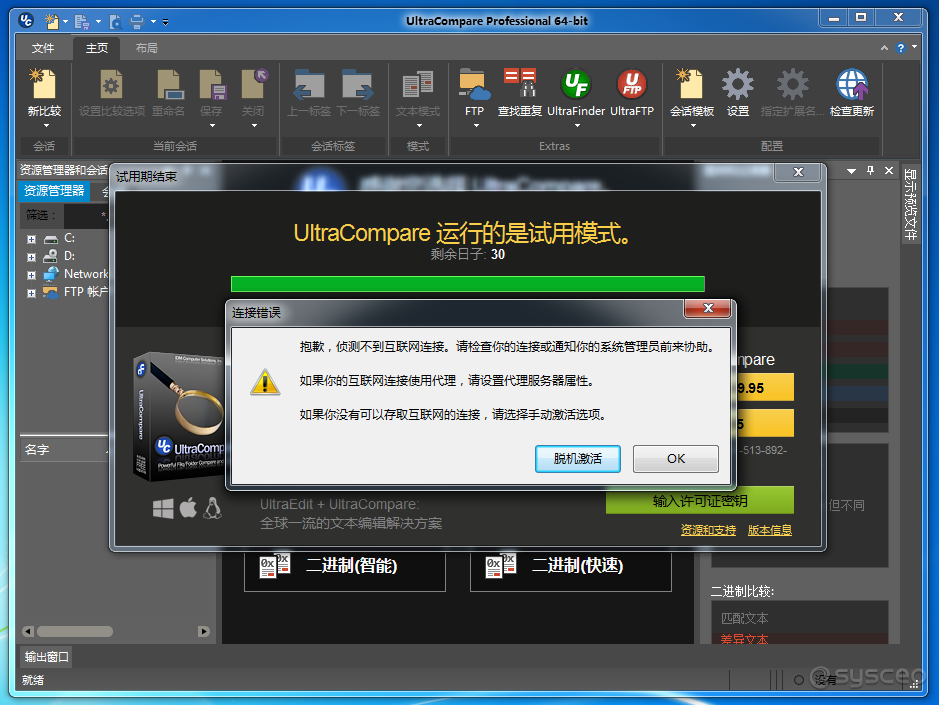Click 输入许可证密钥 enter license key button

pos(699,500)
